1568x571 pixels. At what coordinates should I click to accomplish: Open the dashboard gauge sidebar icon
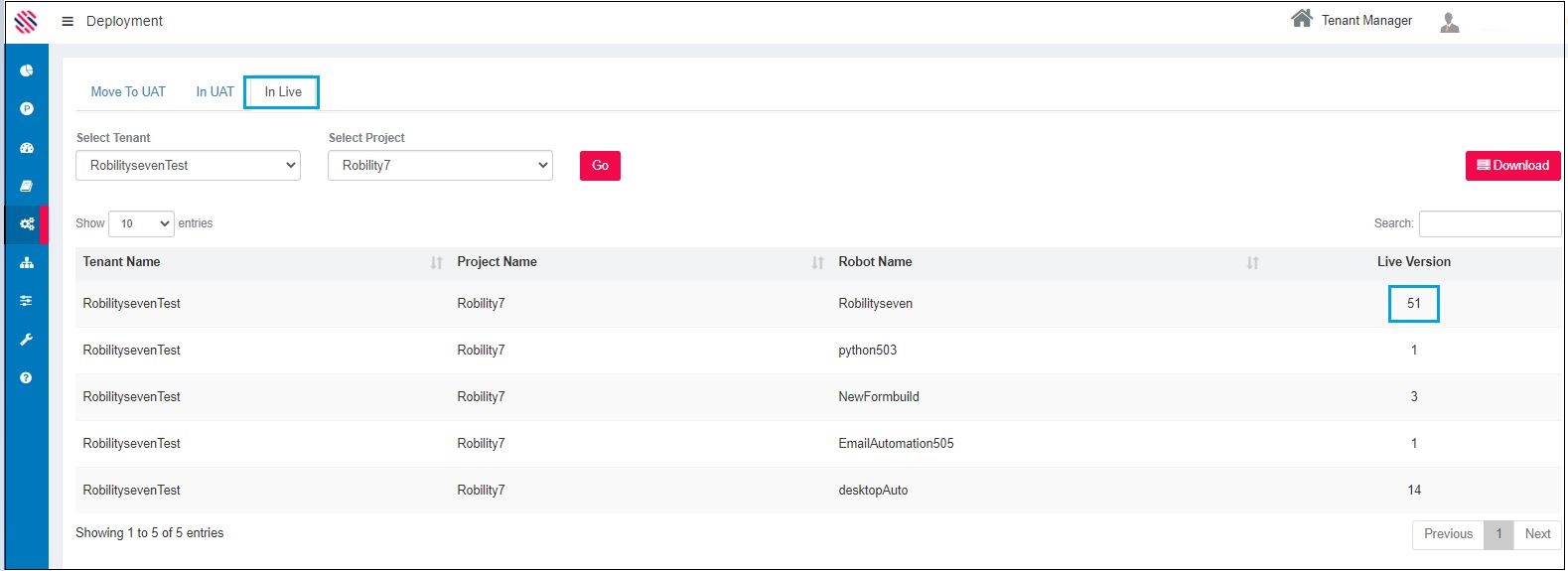tap(27, 148)
